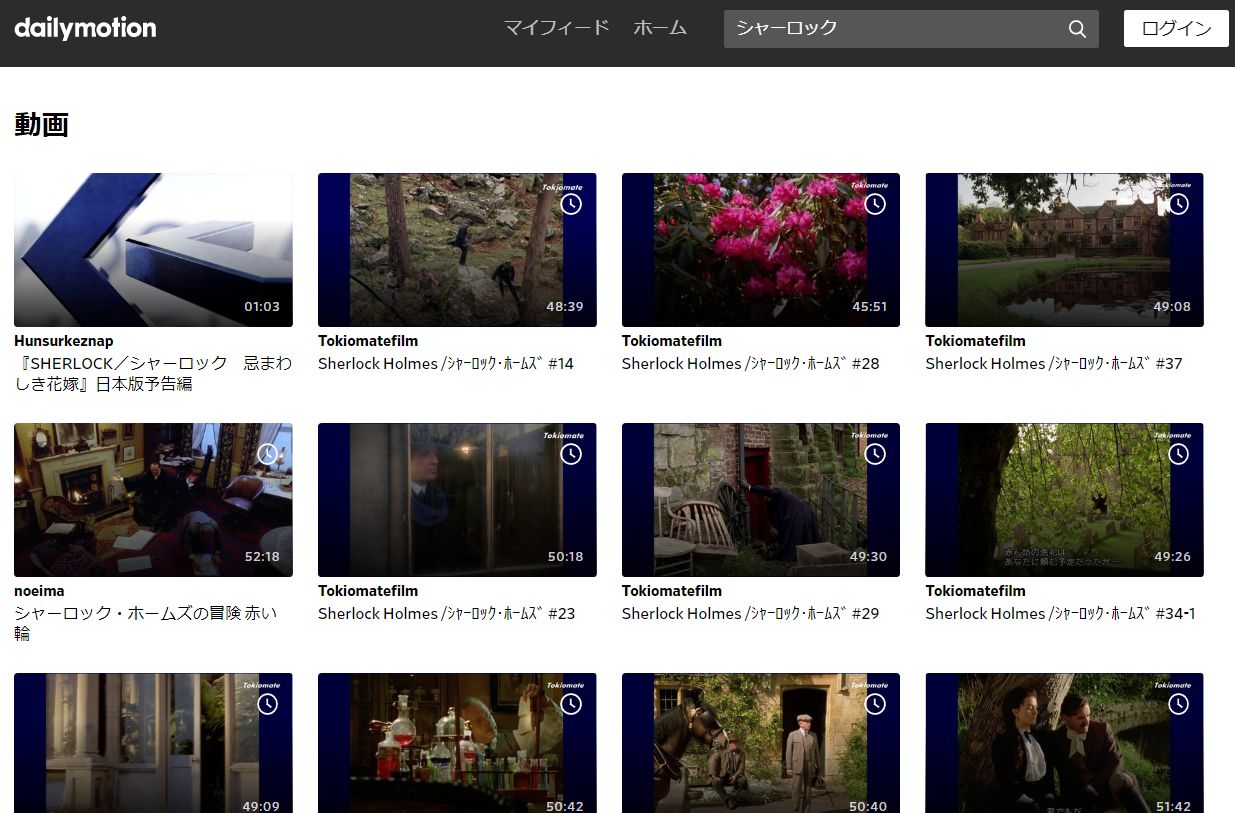Toggle watch later on Sherlock Holmes #37
Image resolution: width=1235 pixels, height=813 pixels.
point(1179,204)
